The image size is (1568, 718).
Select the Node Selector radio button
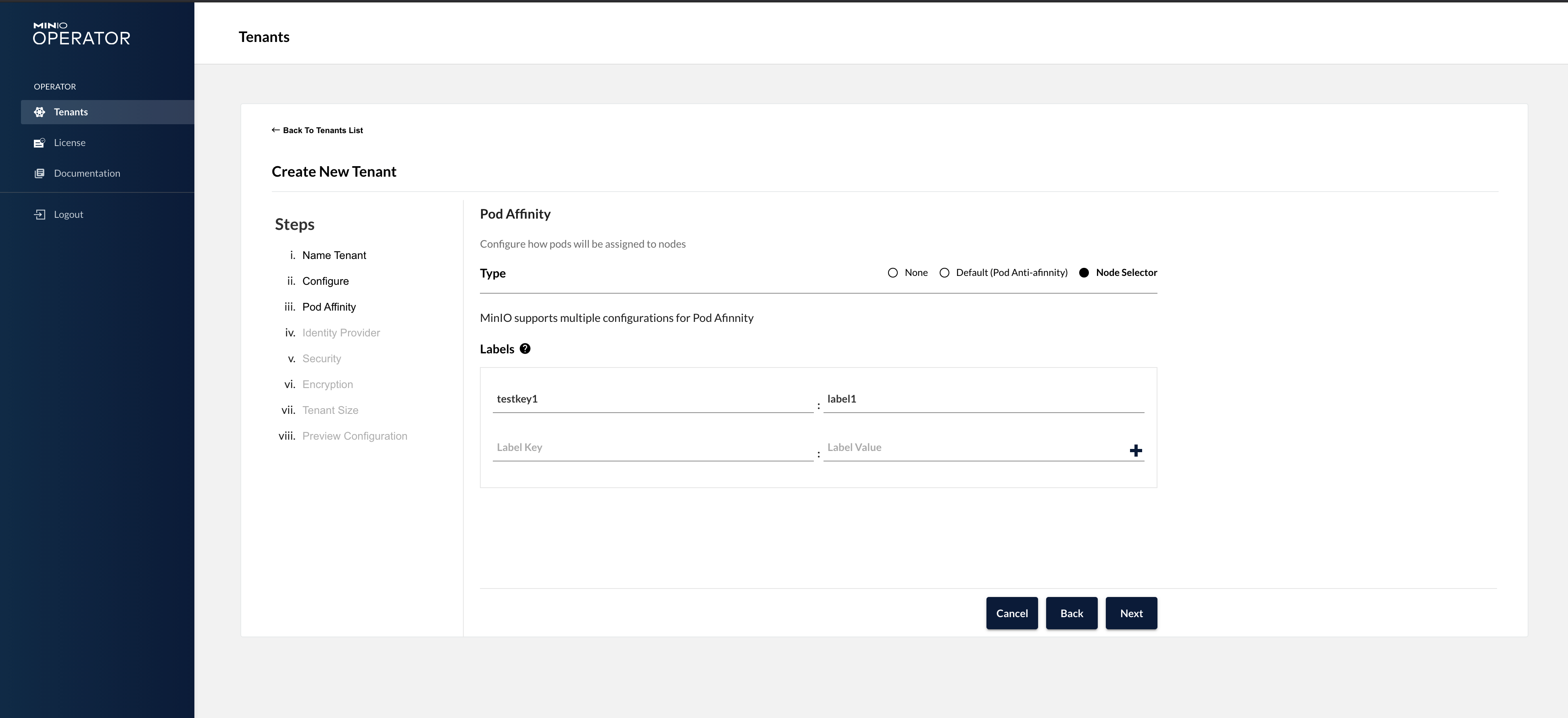1084,273
